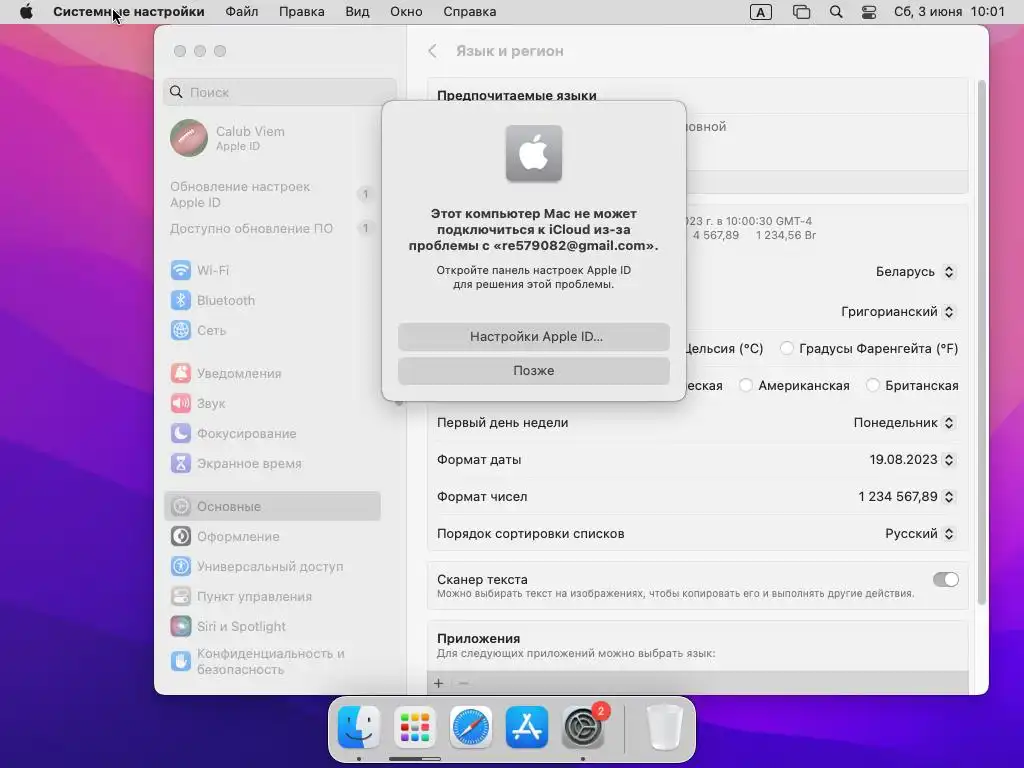Click the input source A icon

click(761, 12)
